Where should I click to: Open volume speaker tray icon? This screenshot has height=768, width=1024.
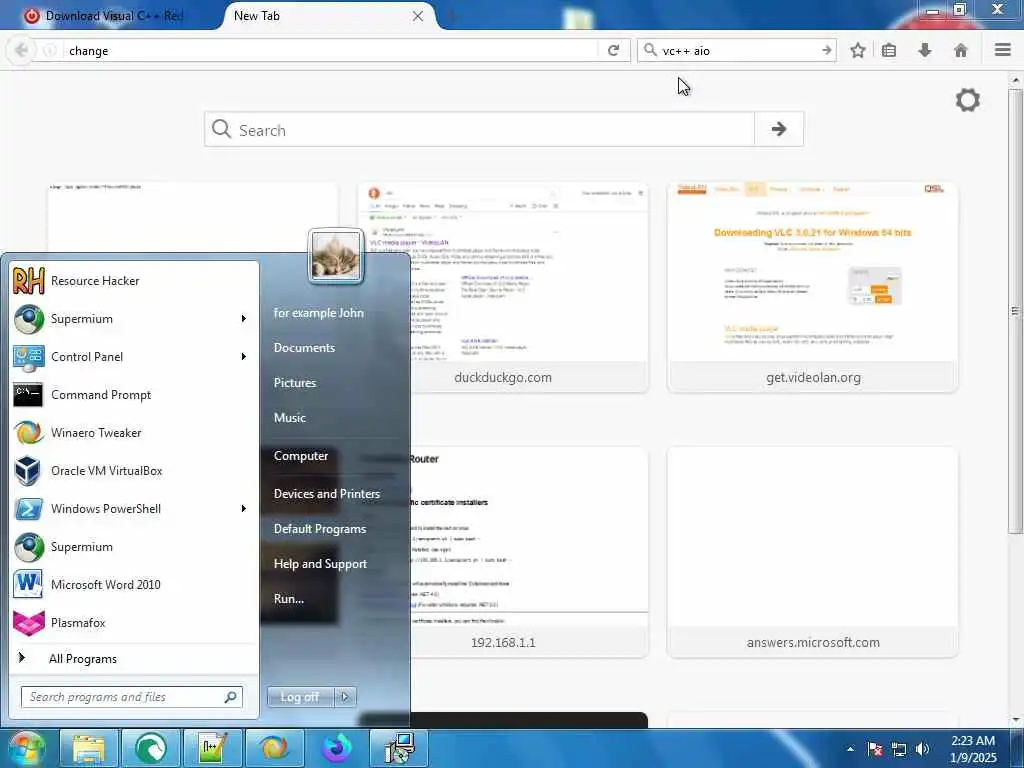coord(923,749)
